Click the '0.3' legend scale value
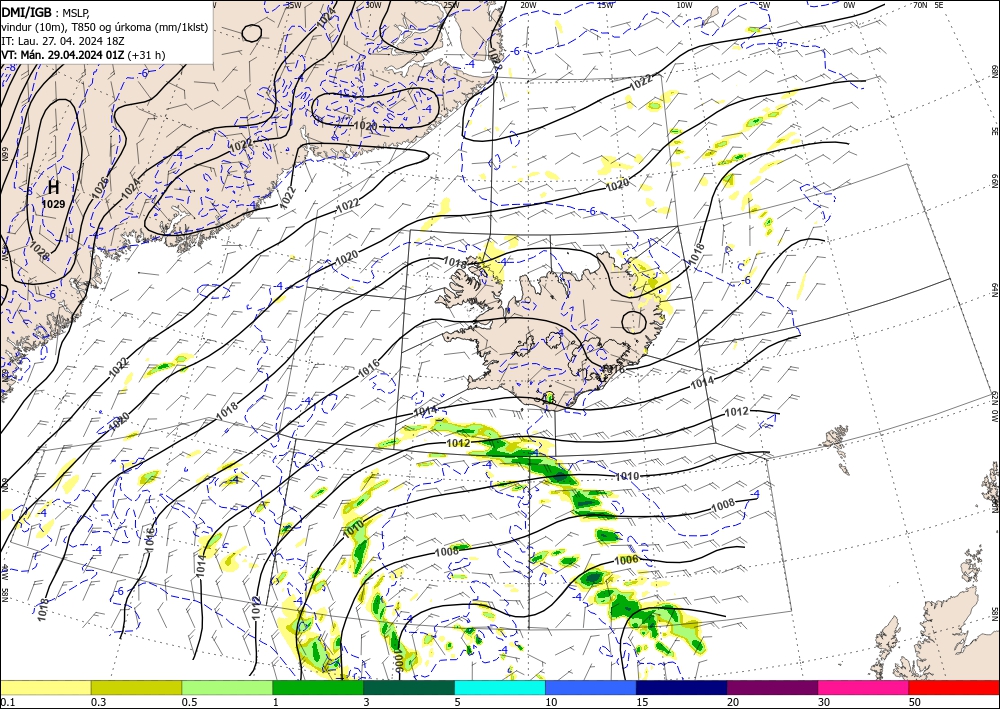 [x=98, y=702]
